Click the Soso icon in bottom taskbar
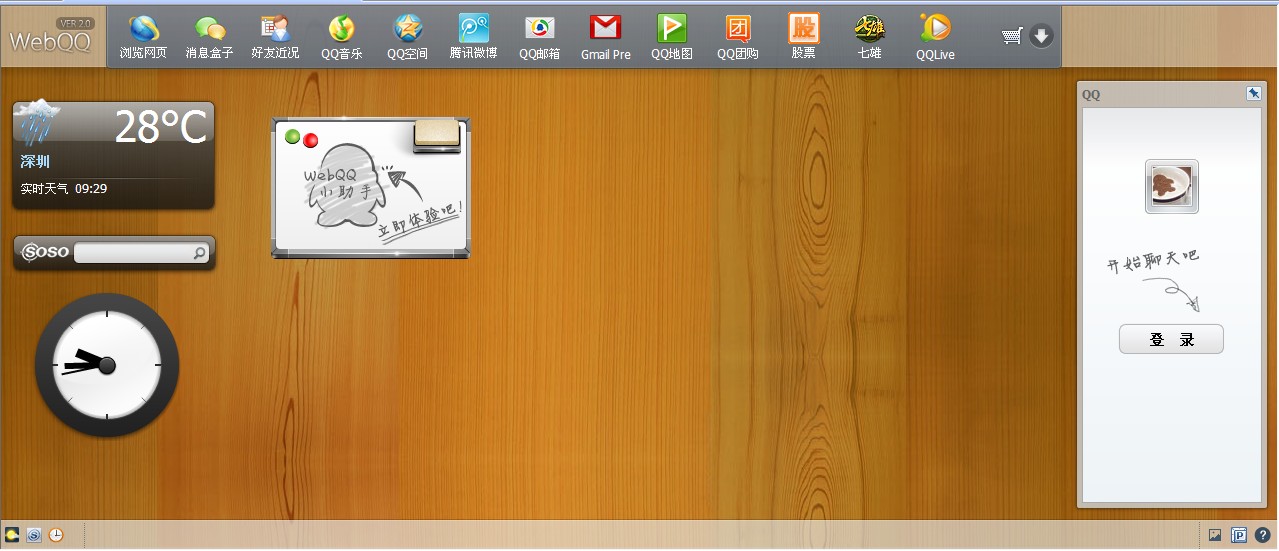Screen dimensions: 1279x551 point(34,535)
